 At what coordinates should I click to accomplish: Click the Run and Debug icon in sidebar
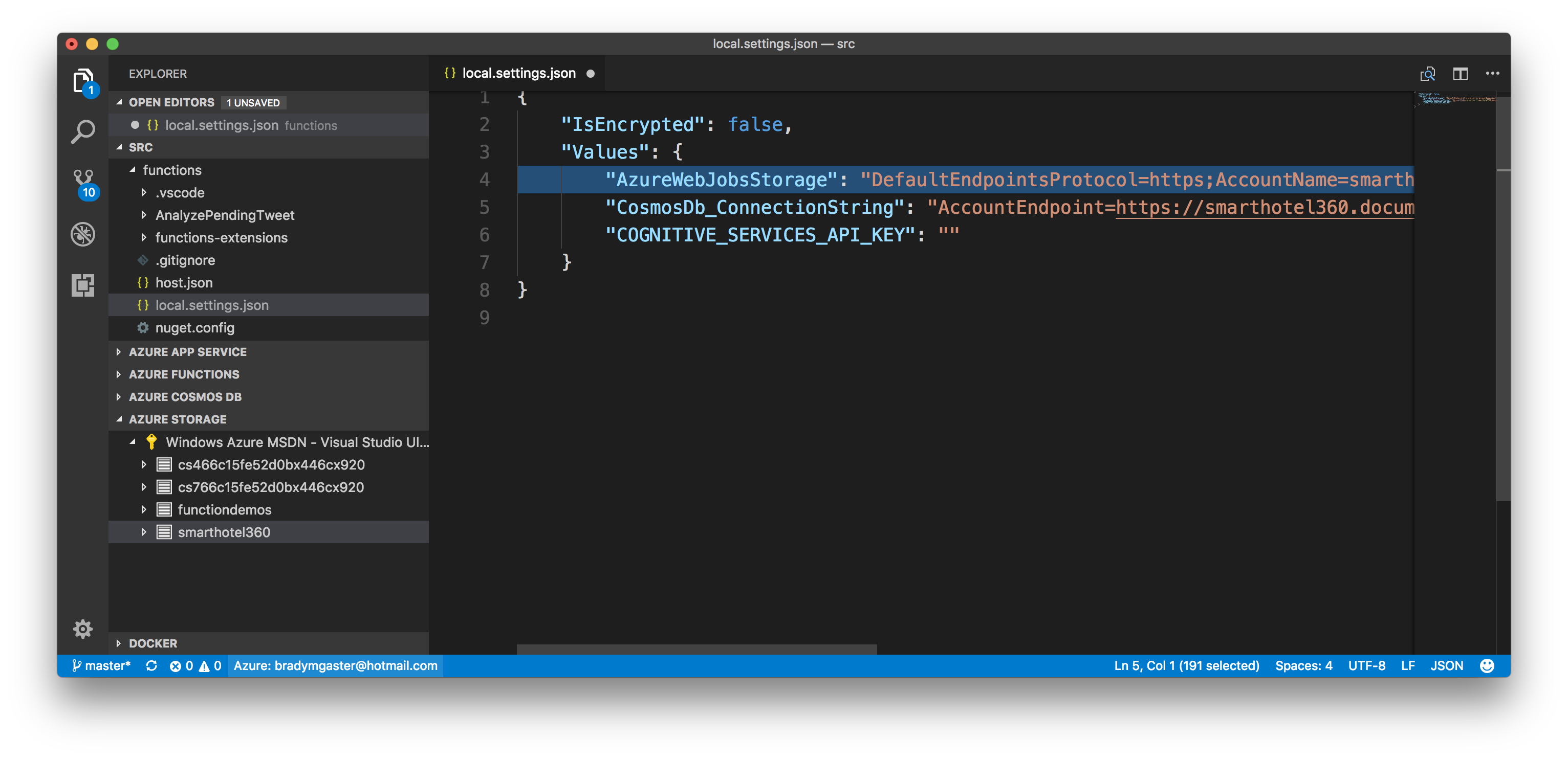83,233
